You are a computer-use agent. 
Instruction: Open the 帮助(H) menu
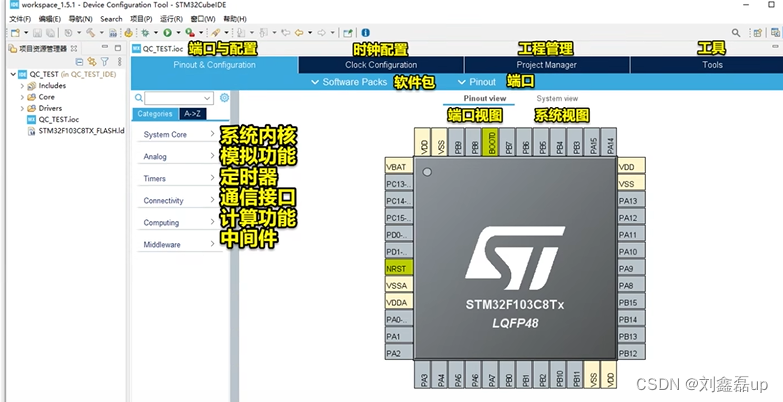coord(235,19)
